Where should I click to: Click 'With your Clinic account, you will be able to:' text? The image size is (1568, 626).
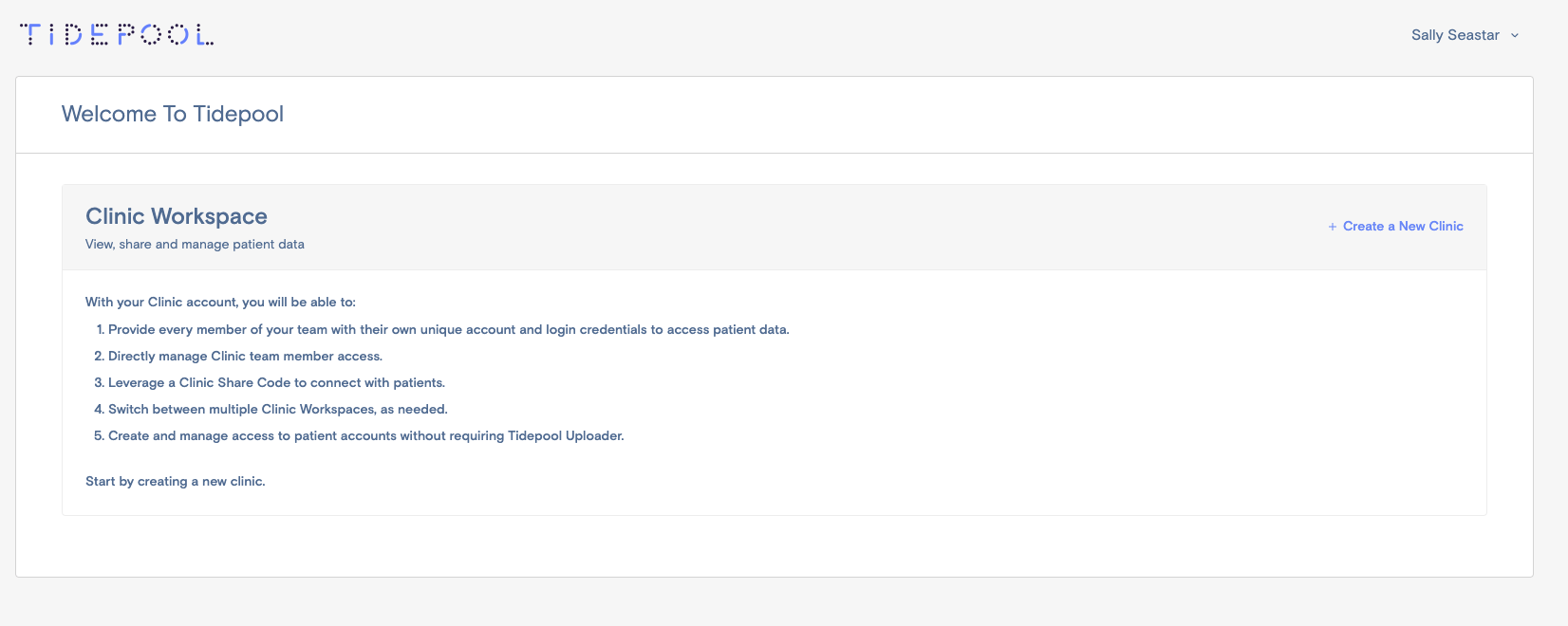(220, 303)
